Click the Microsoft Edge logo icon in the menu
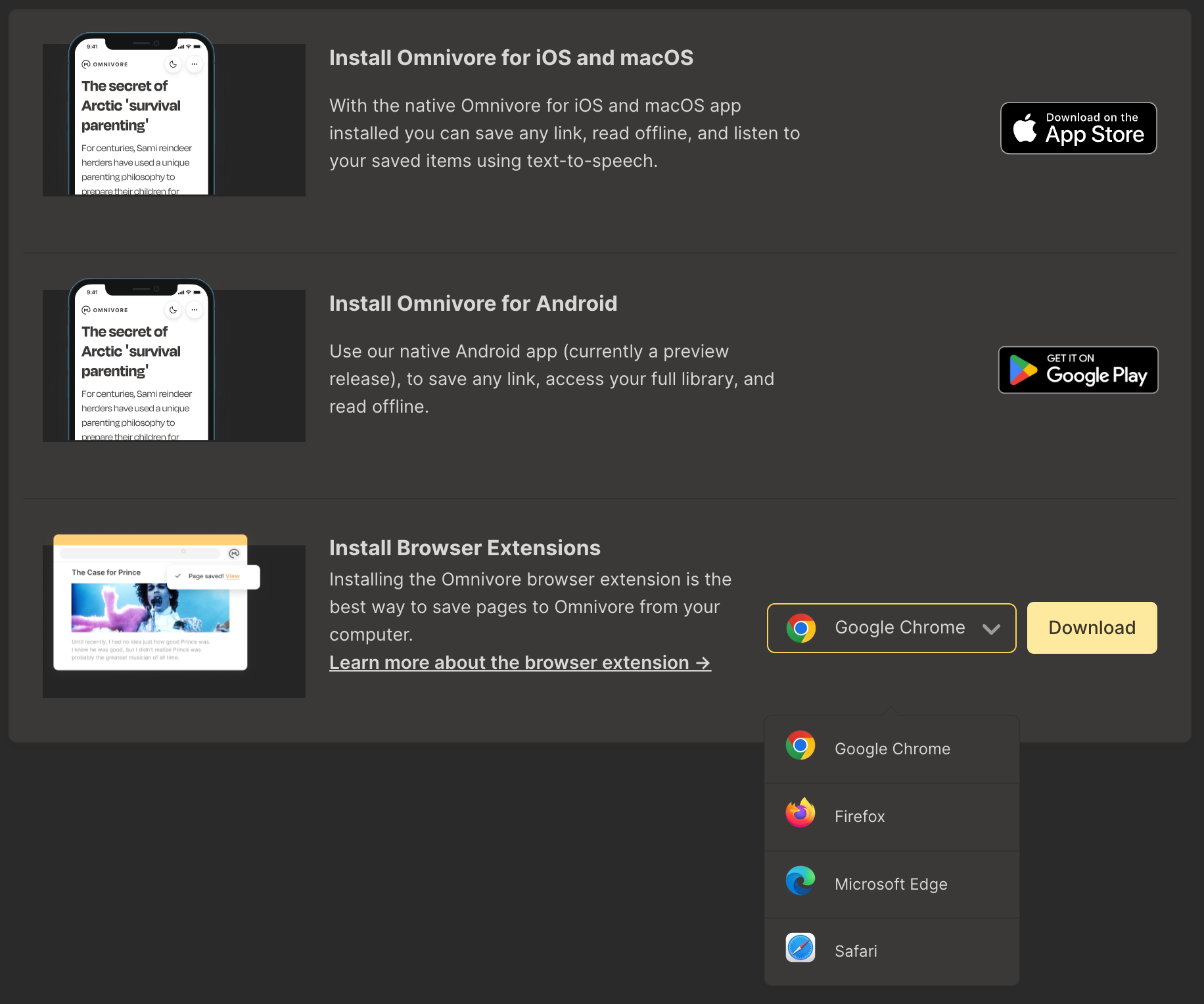Viewport: 1204px width, 1004px height. pos(800,880)
